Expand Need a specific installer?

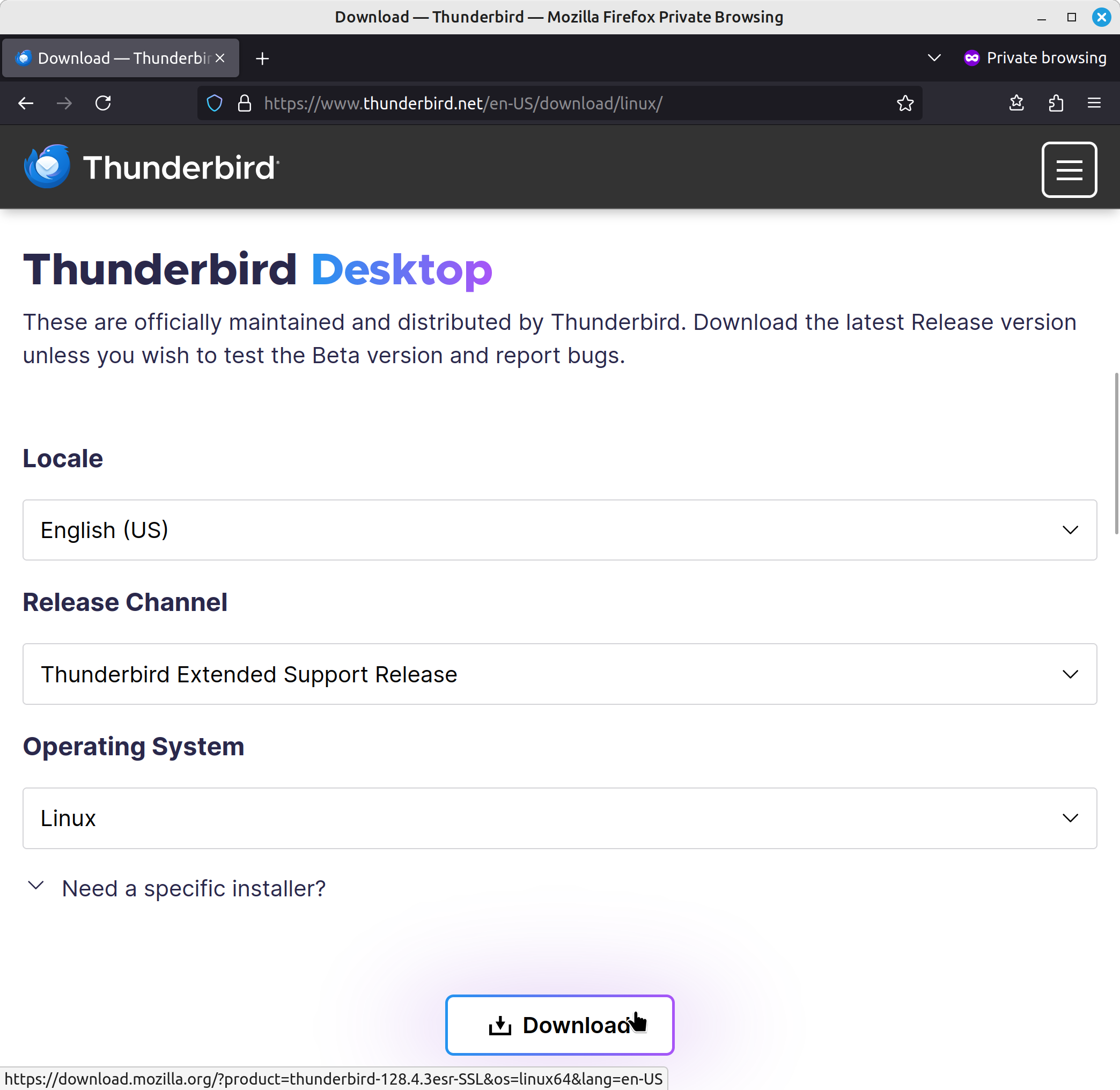point(176,888)
